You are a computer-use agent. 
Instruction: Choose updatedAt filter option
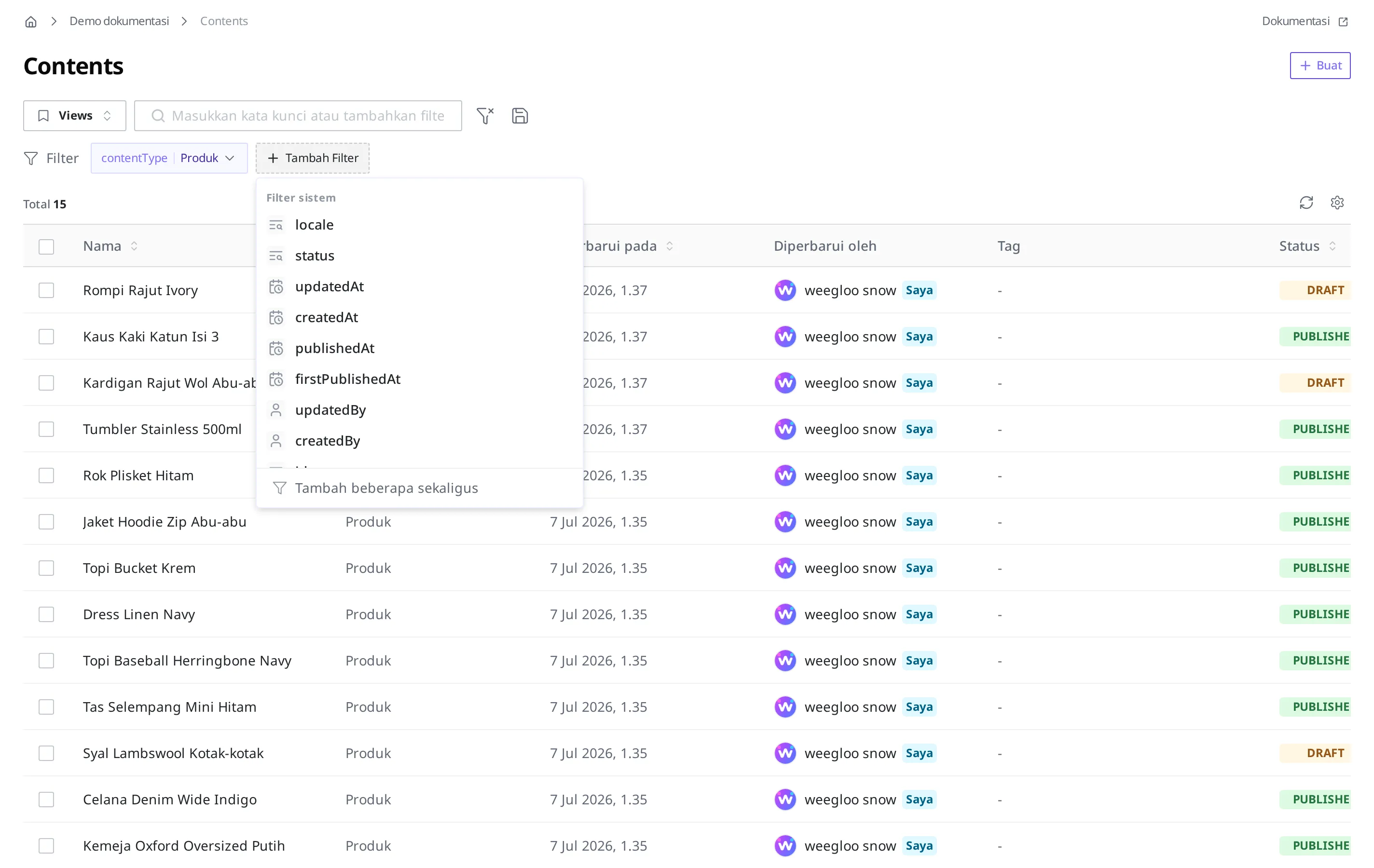pyautogui.click(x=419, y=287)
